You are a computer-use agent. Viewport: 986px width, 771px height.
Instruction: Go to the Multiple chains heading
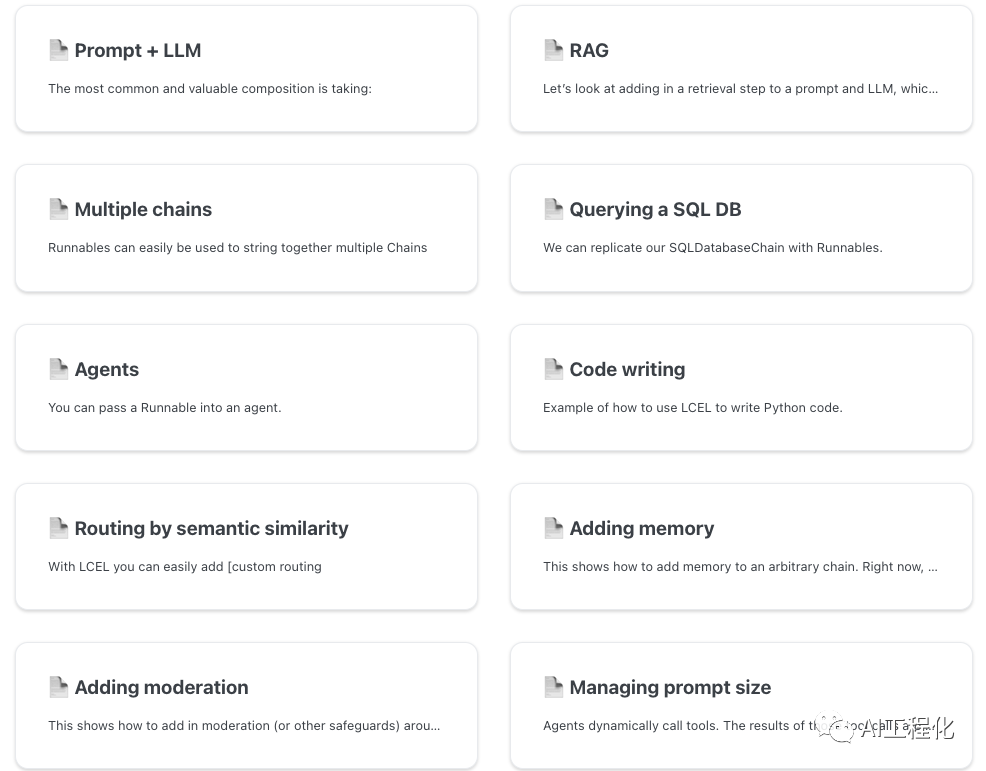(x=143, y=209)
